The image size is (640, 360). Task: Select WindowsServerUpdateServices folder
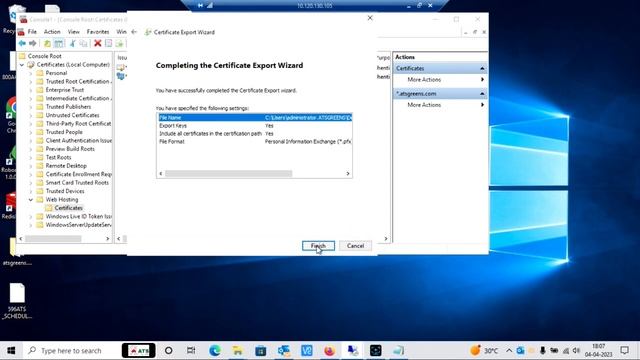tap(78, 225)
